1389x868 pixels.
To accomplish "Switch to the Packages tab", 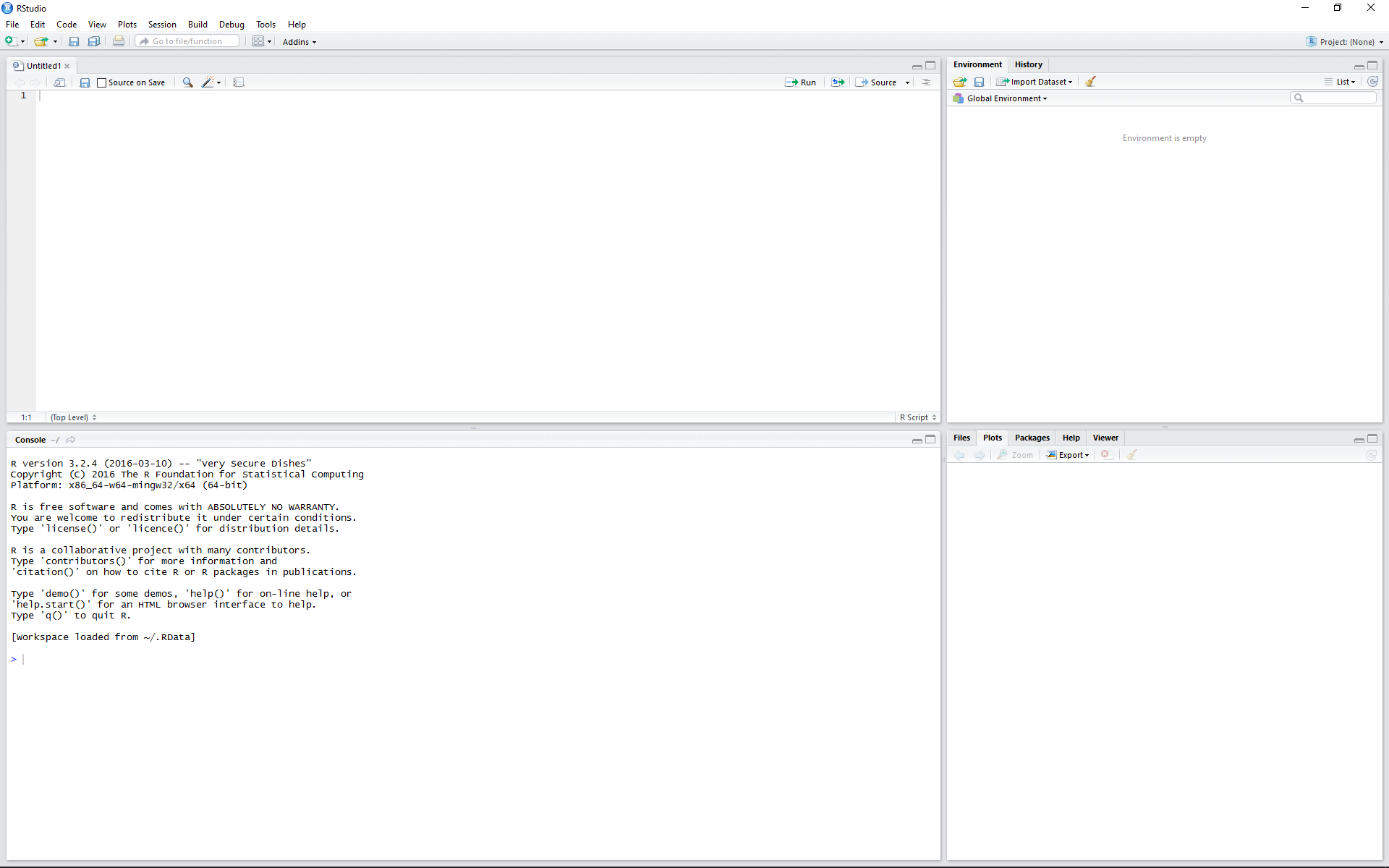I will 1032,438.
